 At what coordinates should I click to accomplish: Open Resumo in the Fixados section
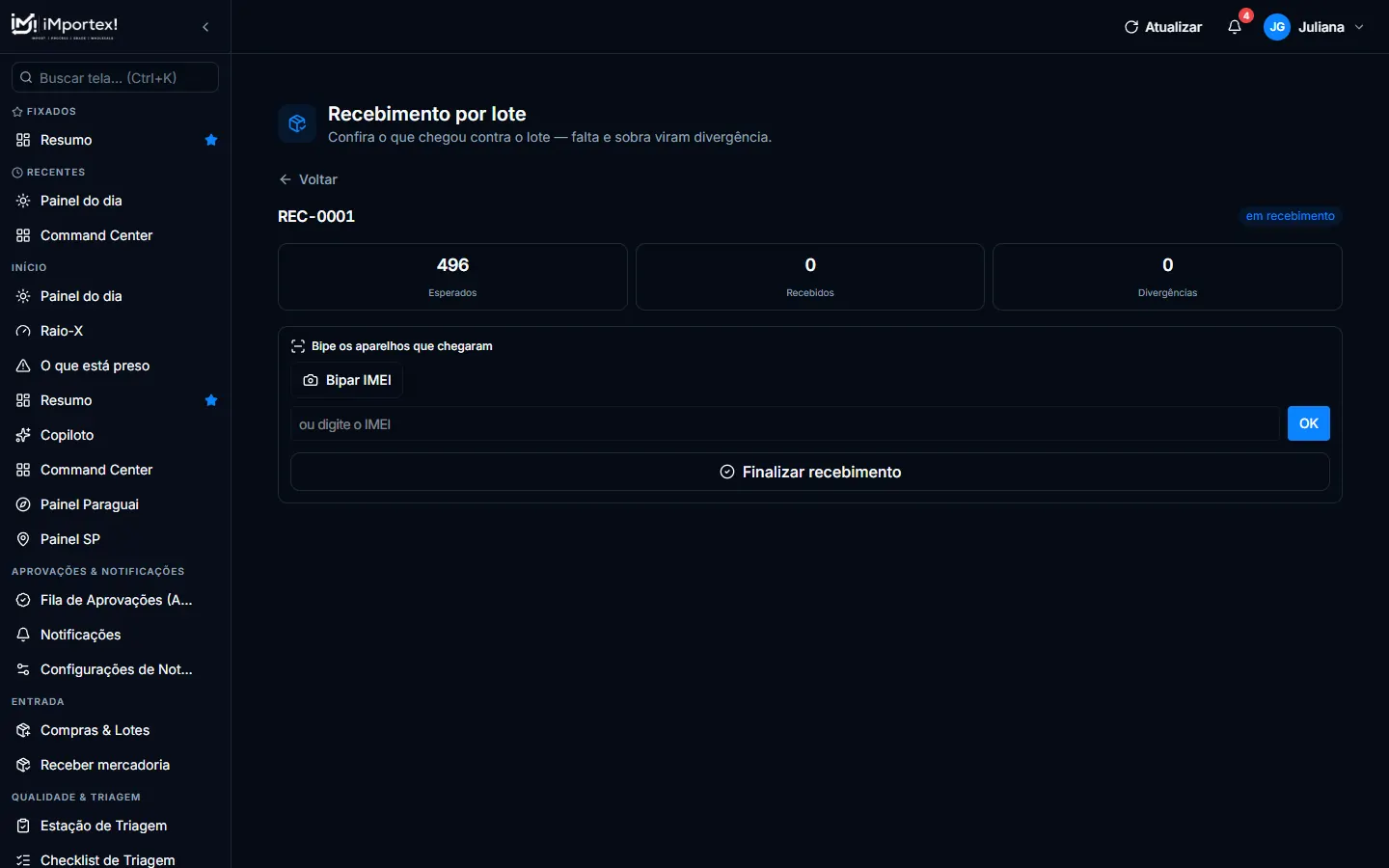point(67,140)
